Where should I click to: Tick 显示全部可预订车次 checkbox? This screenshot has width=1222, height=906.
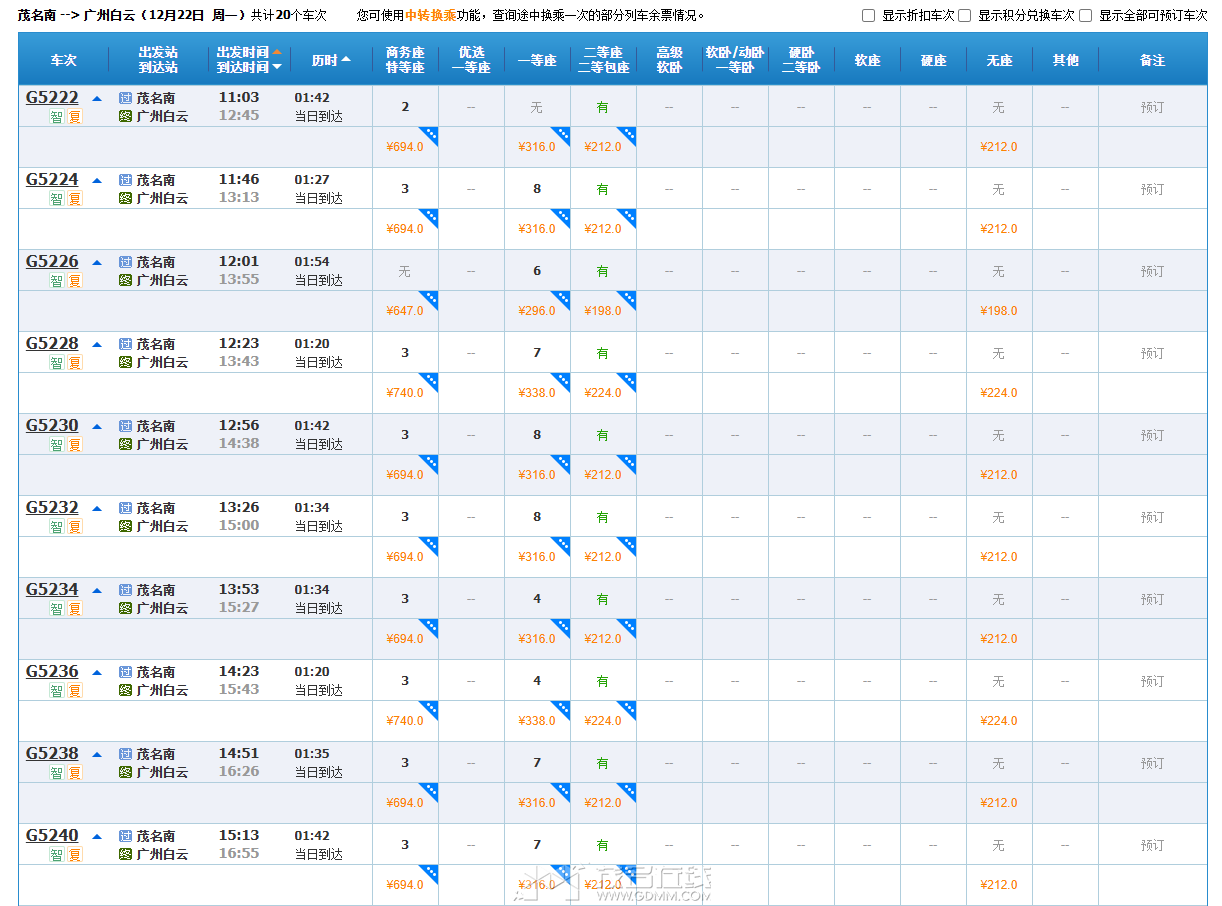point(1085,16)
